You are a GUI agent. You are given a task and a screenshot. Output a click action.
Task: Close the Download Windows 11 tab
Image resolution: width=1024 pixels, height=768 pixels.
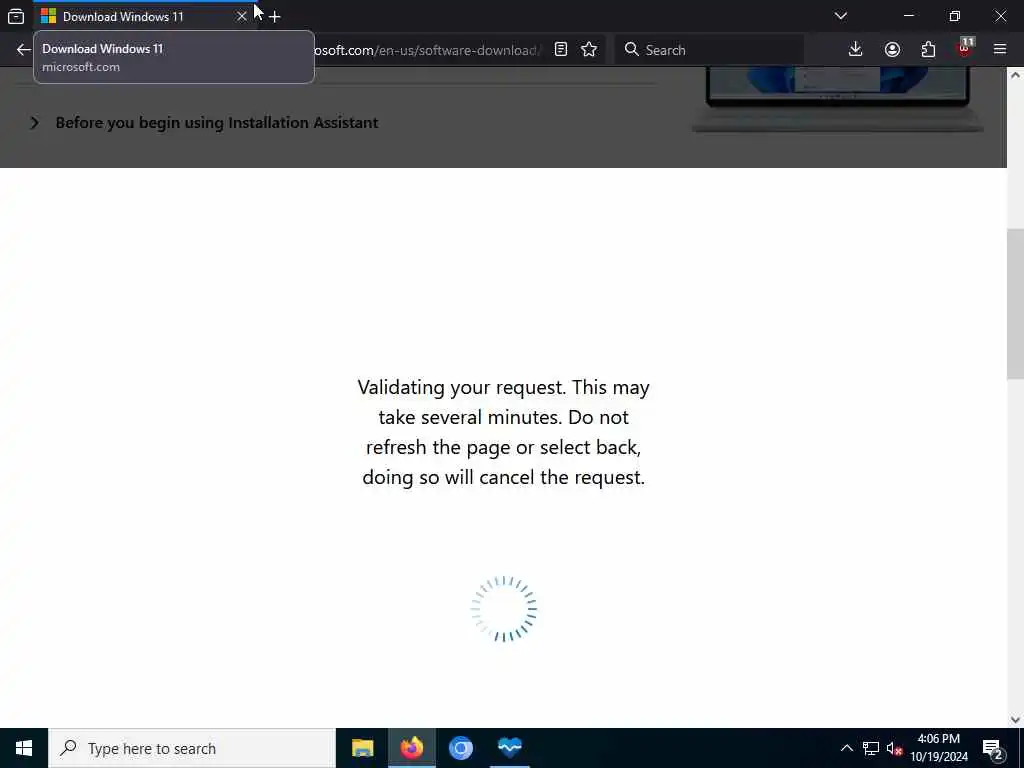(242, 16)
